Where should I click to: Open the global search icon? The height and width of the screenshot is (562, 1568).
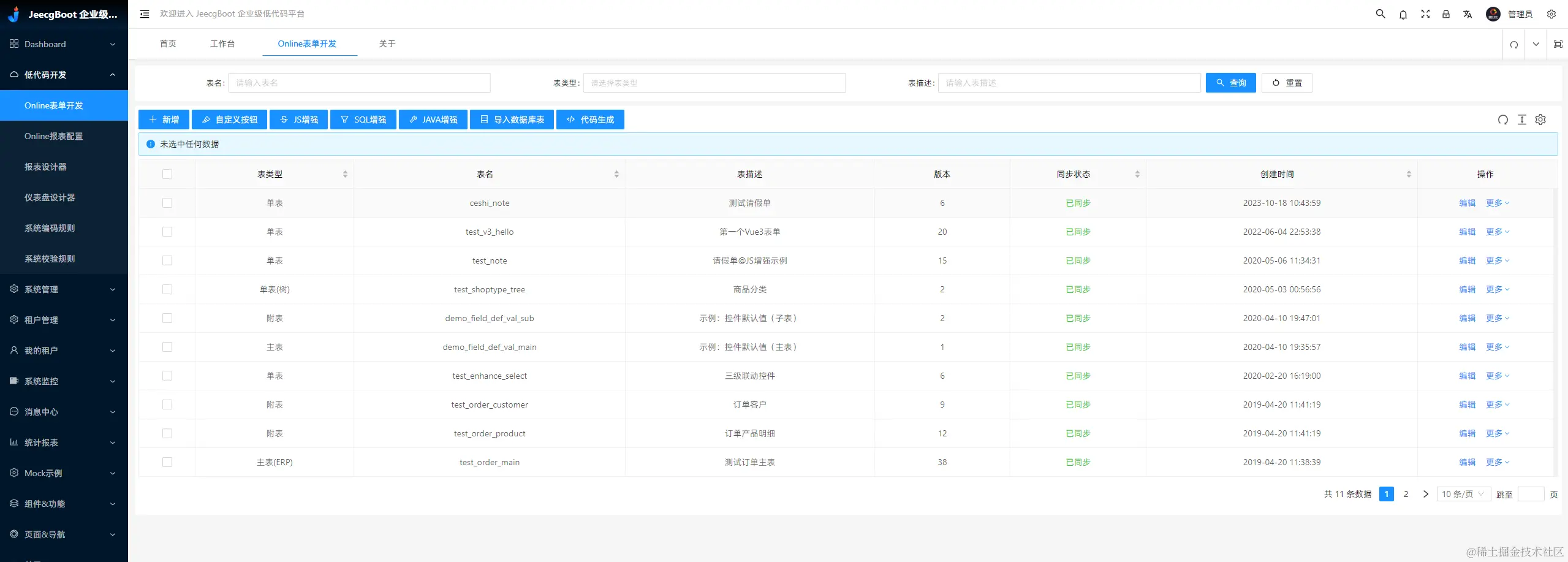(1379, 13)
